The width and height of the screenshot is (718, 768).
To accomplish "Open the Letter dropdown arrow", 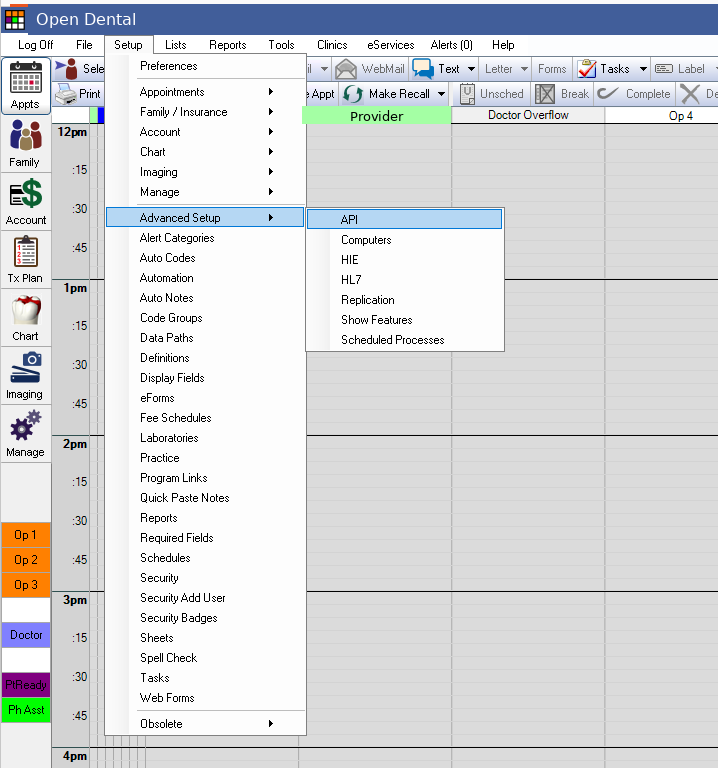I will point(524,69).
